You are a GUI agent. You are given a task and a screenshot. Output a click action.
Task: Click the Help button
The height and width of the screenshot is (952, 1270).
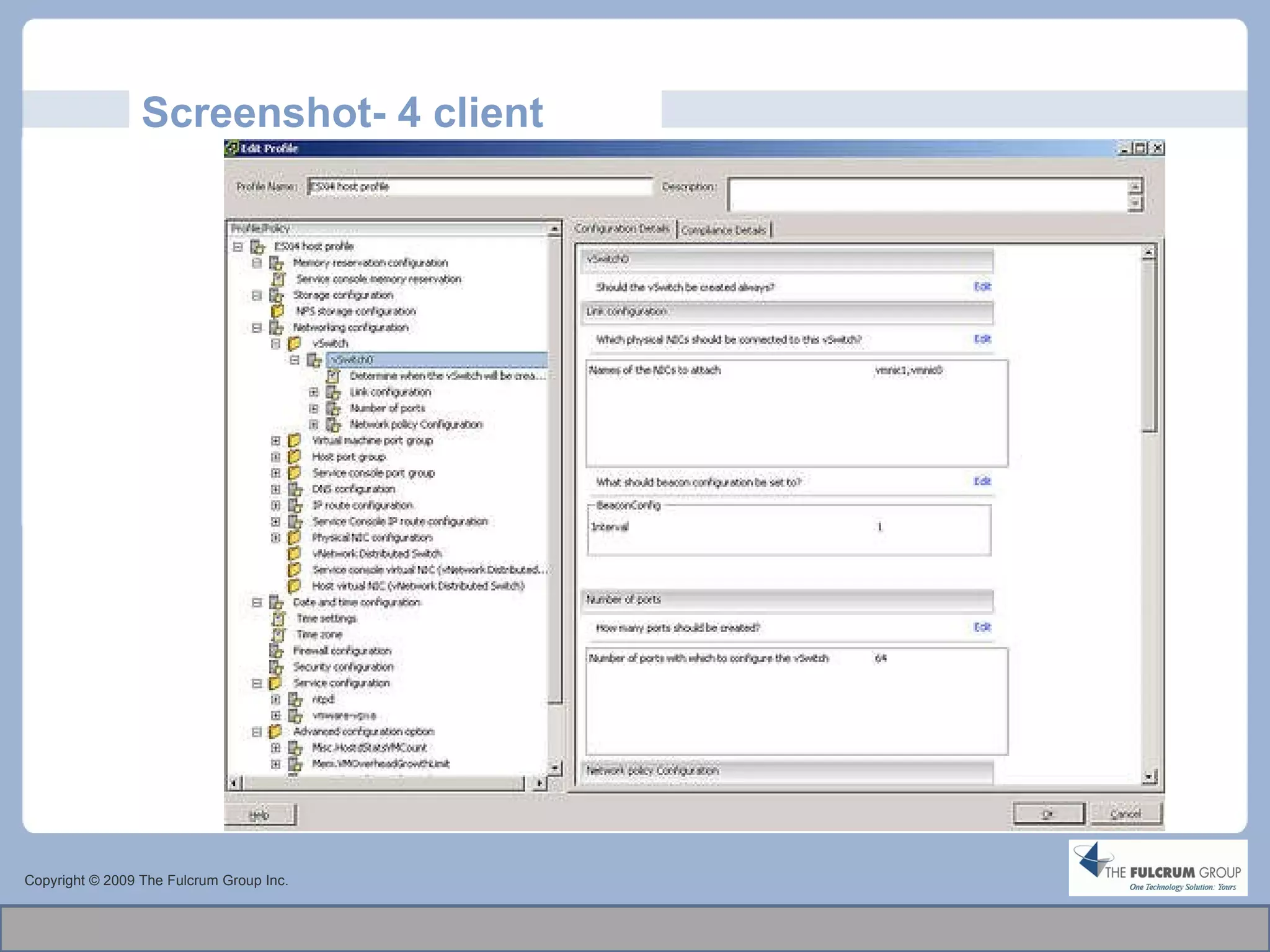click(x=259, y=815)
